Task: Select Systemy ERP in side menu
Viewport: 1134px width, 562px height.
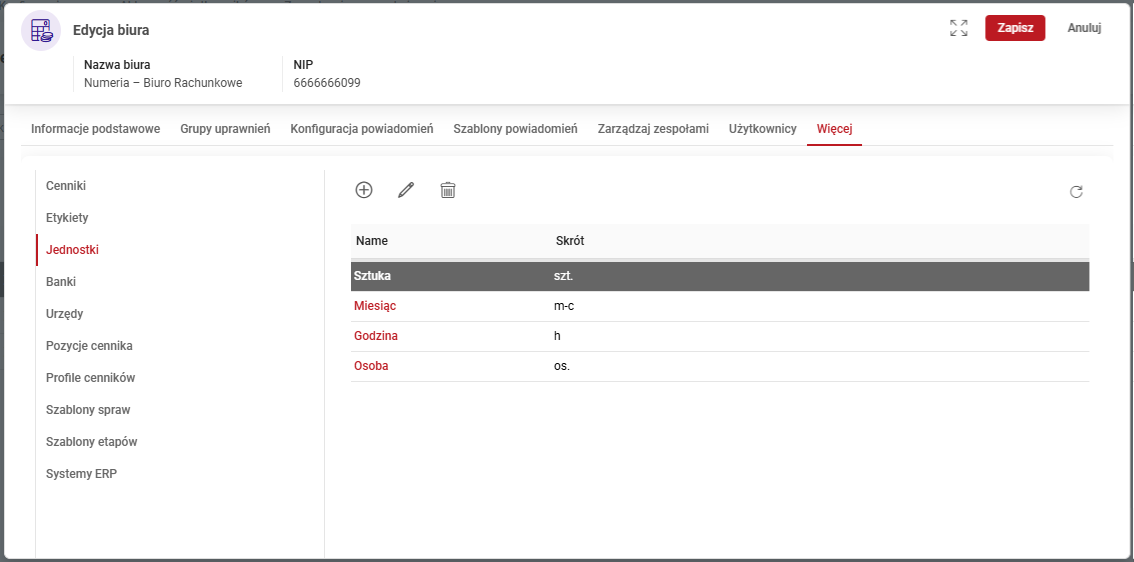Action: coord(81,474)
